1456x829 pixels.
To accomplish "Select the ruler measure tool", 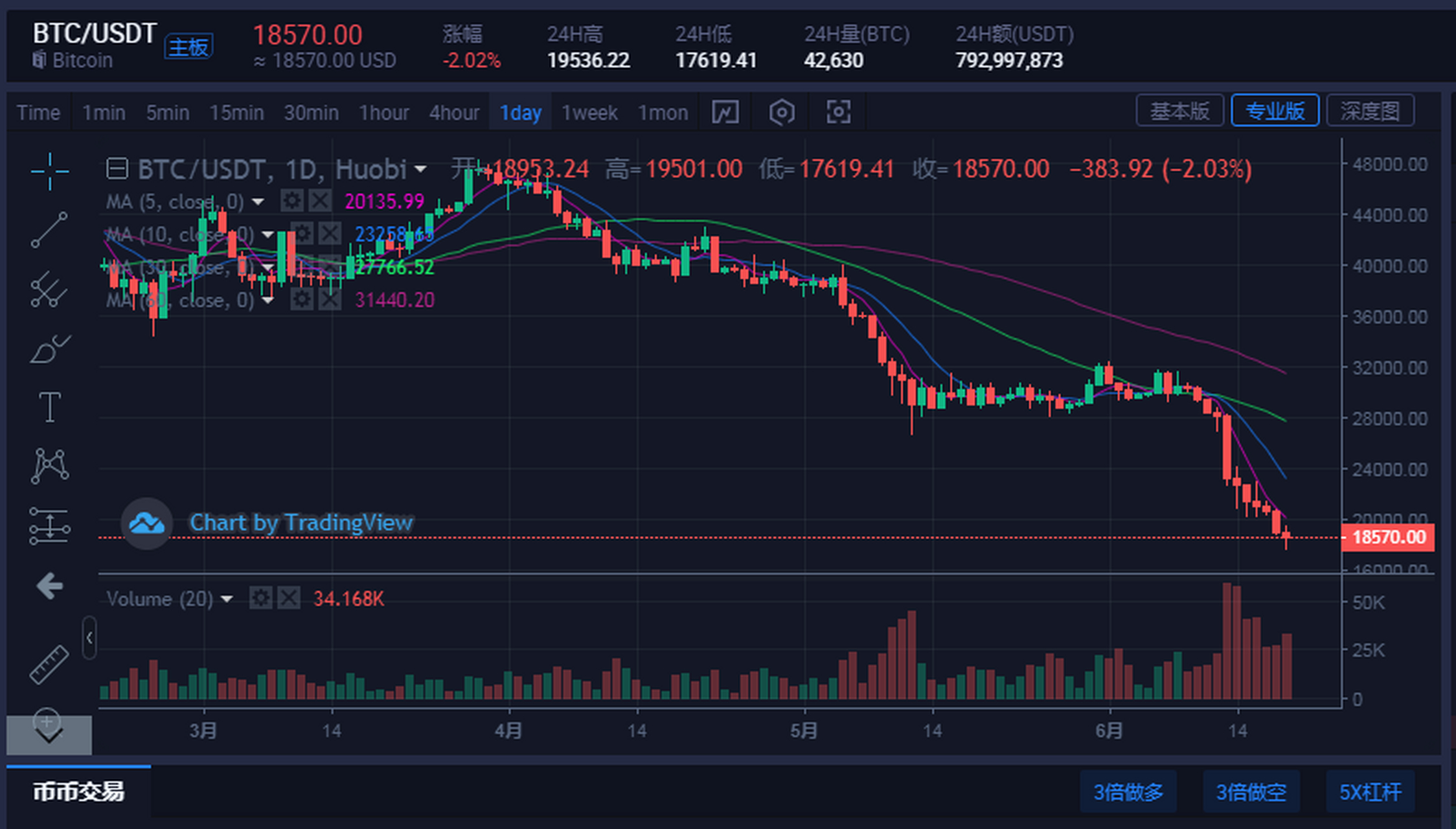I will click(x=49, y=664).
